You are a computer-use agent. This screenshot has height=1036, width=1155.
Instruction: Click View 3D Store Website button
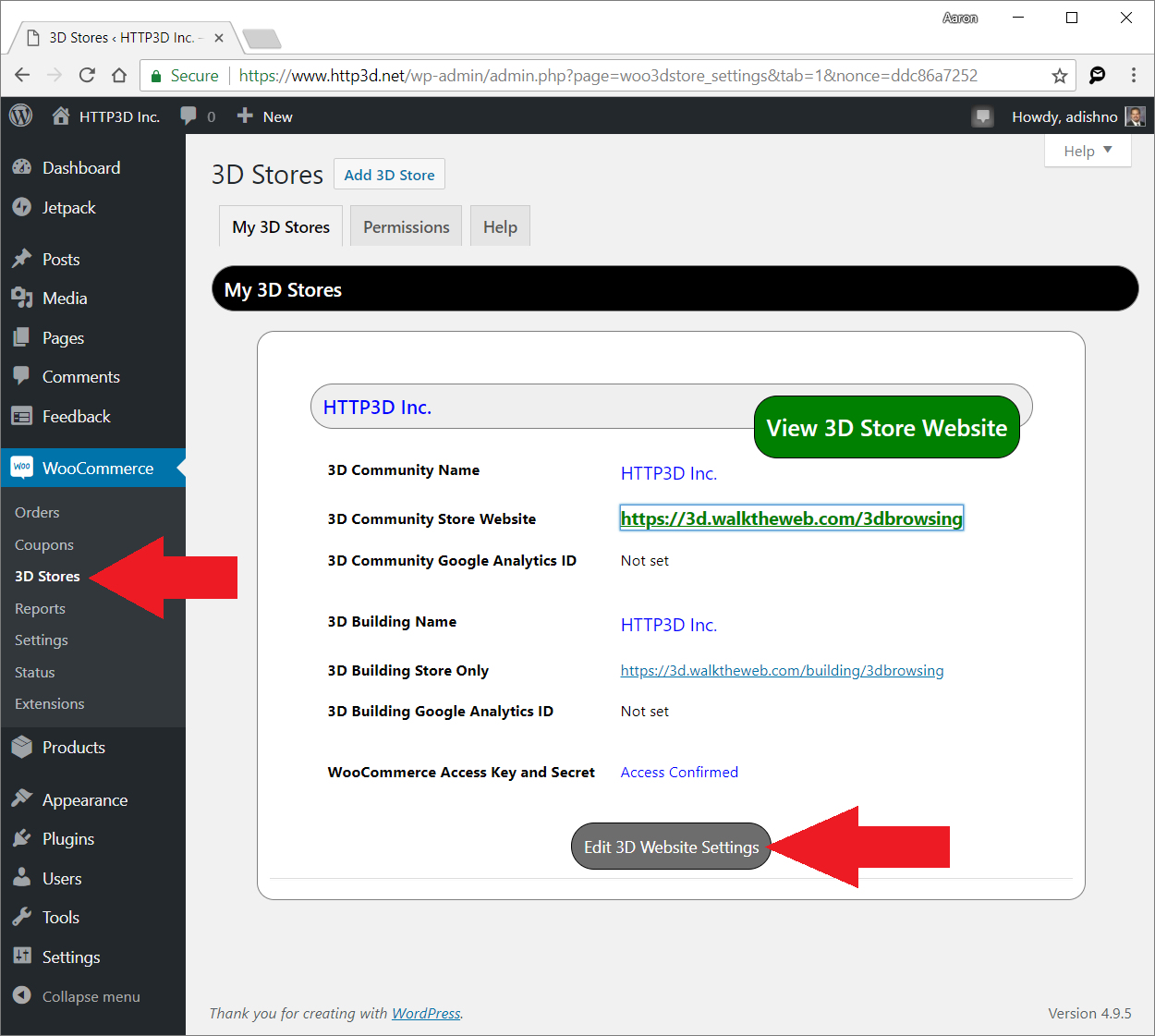(887, 427)
